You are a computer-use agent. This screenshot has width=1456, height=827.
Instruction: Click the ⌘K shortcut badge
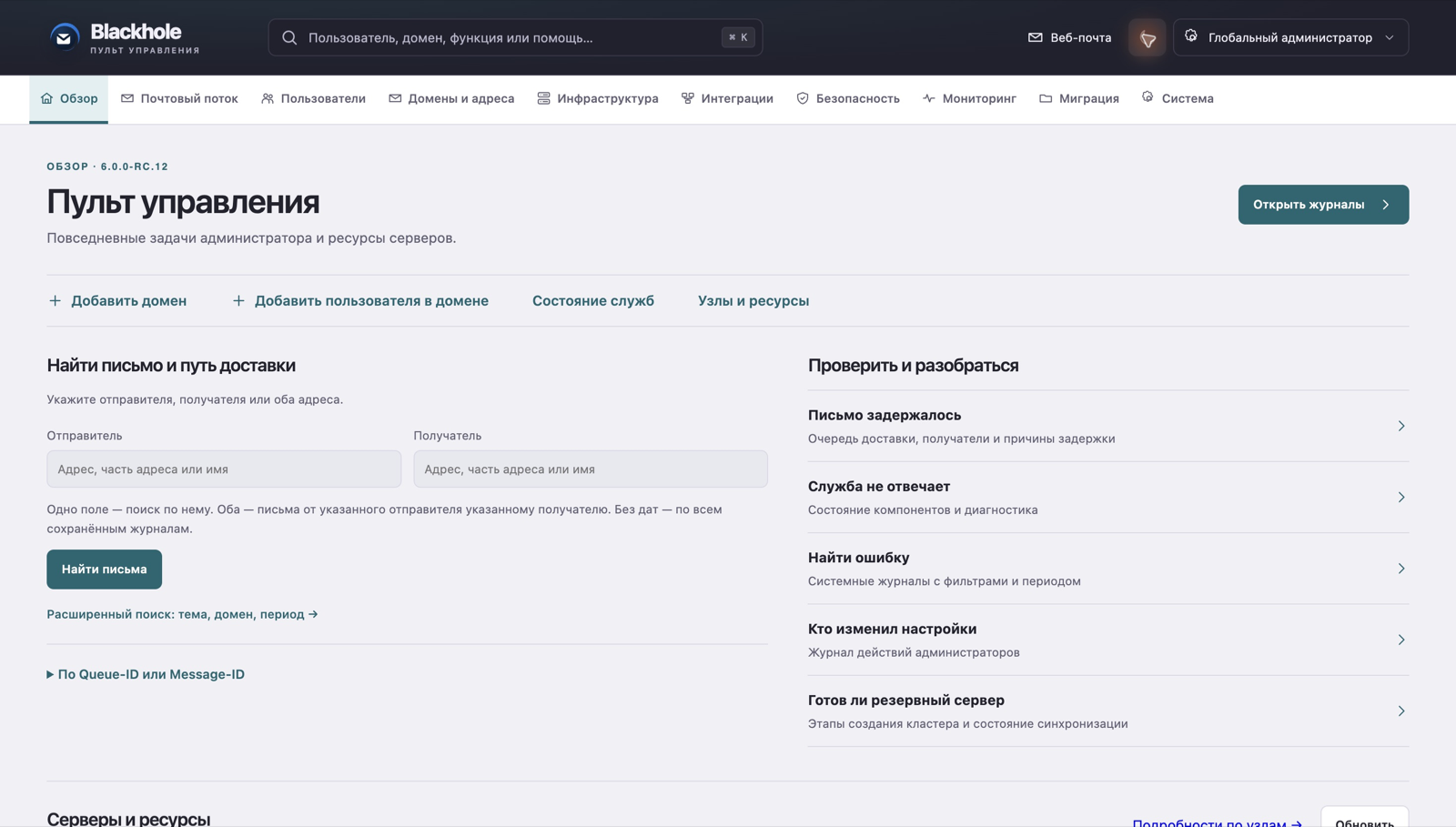coord(738,37)
